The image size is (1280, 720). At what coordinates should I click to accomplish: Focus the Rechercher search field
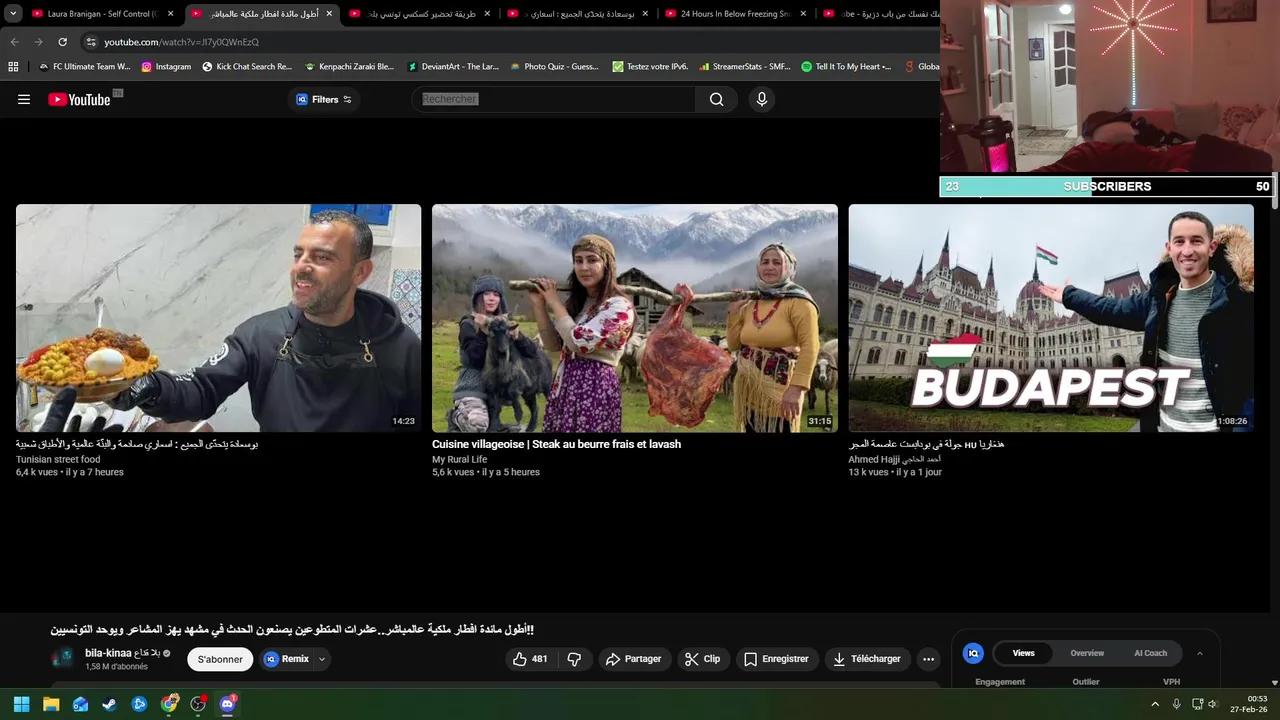pos(553,99)
